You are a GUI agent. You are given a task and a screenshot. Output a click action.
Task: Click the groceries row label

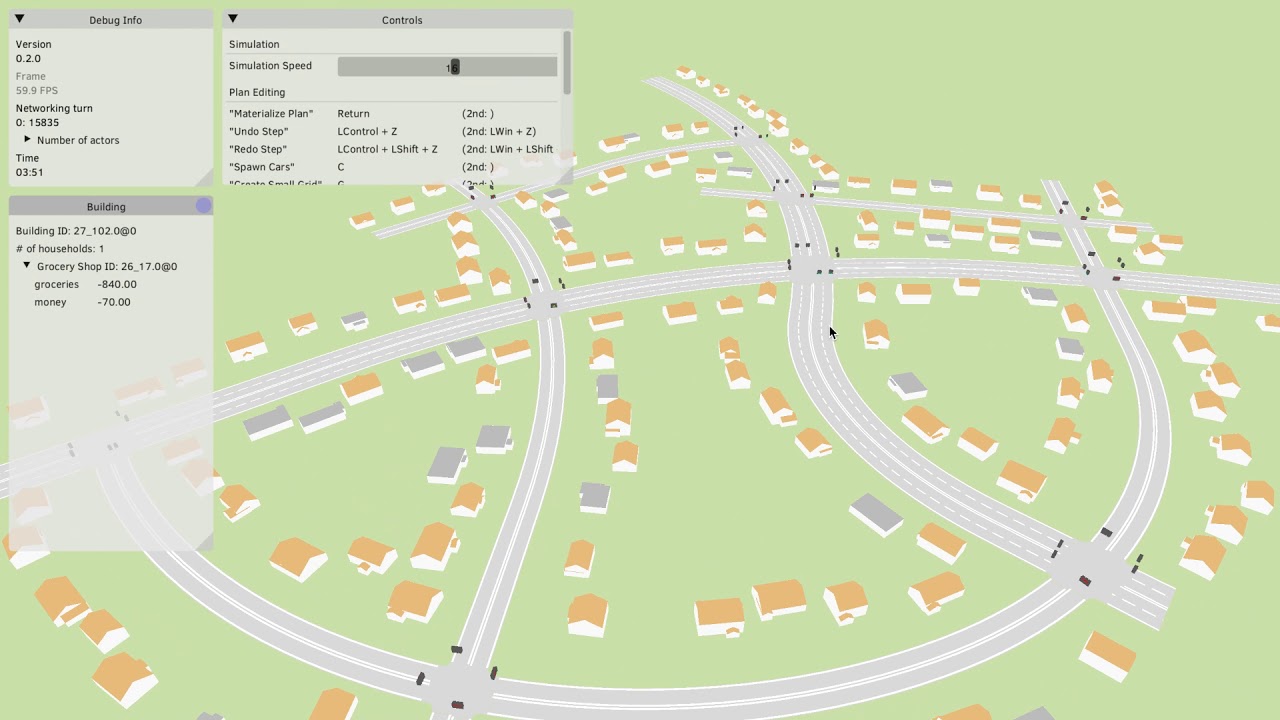(x=56, y=284)
